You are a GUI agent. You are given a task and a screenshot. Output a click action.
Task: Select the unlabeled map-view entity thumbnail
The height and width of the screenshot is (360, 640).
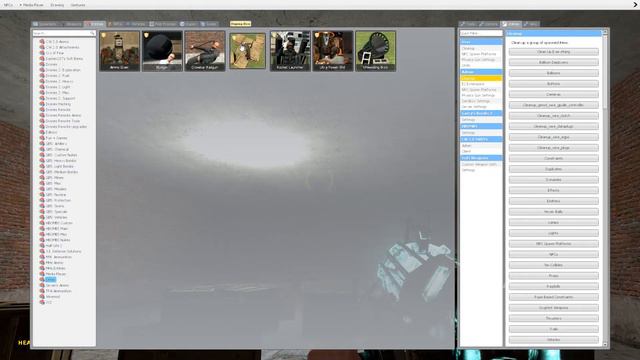[247, 51]
